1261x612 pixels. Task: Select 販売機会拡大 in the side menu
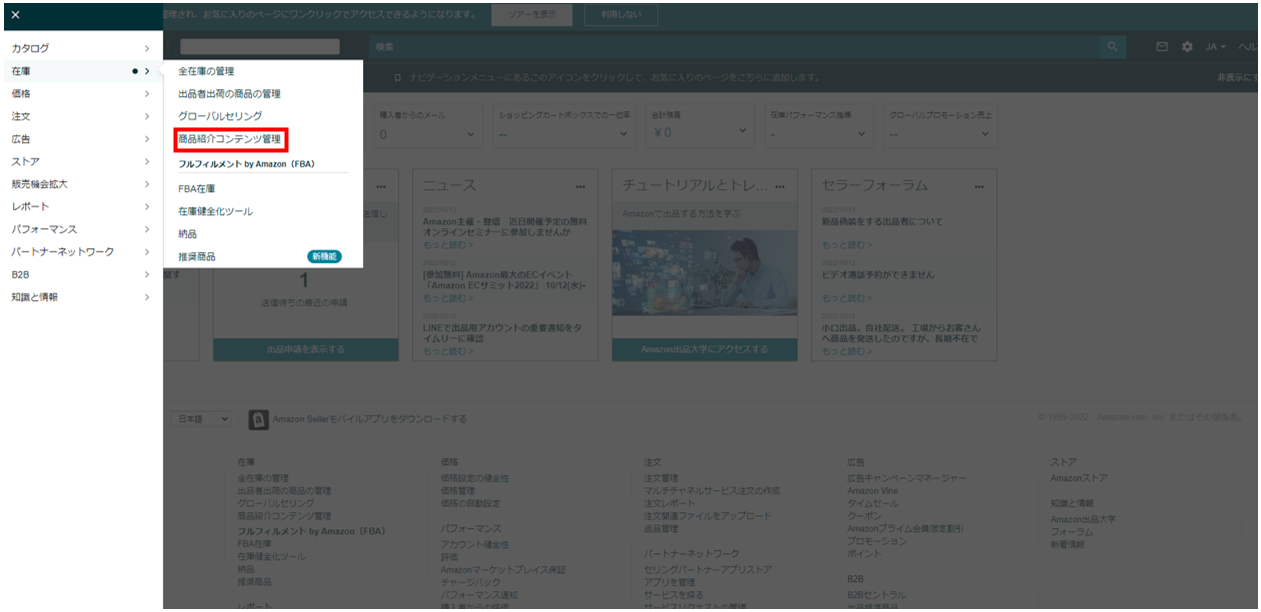point(39,184)
